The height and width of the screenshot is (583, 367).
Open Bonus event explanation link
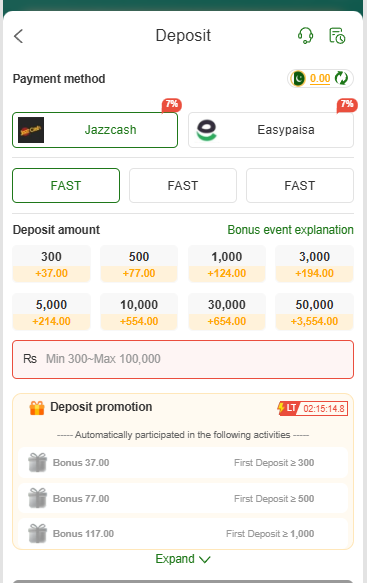tap(290, 230)
